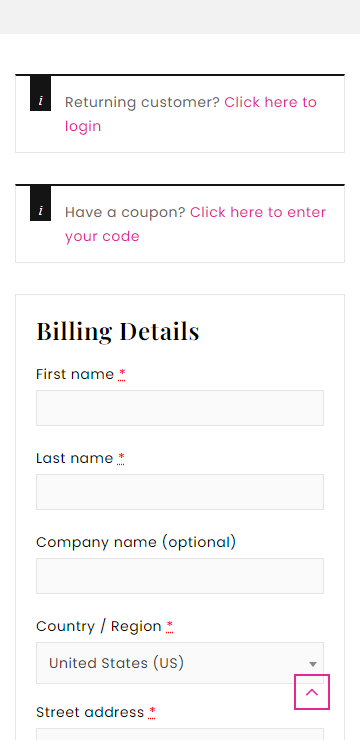Image resolution: width=360 pixels, height=740 pixels.
Task: Click the required asterisk next to First name
Action: 122,374
